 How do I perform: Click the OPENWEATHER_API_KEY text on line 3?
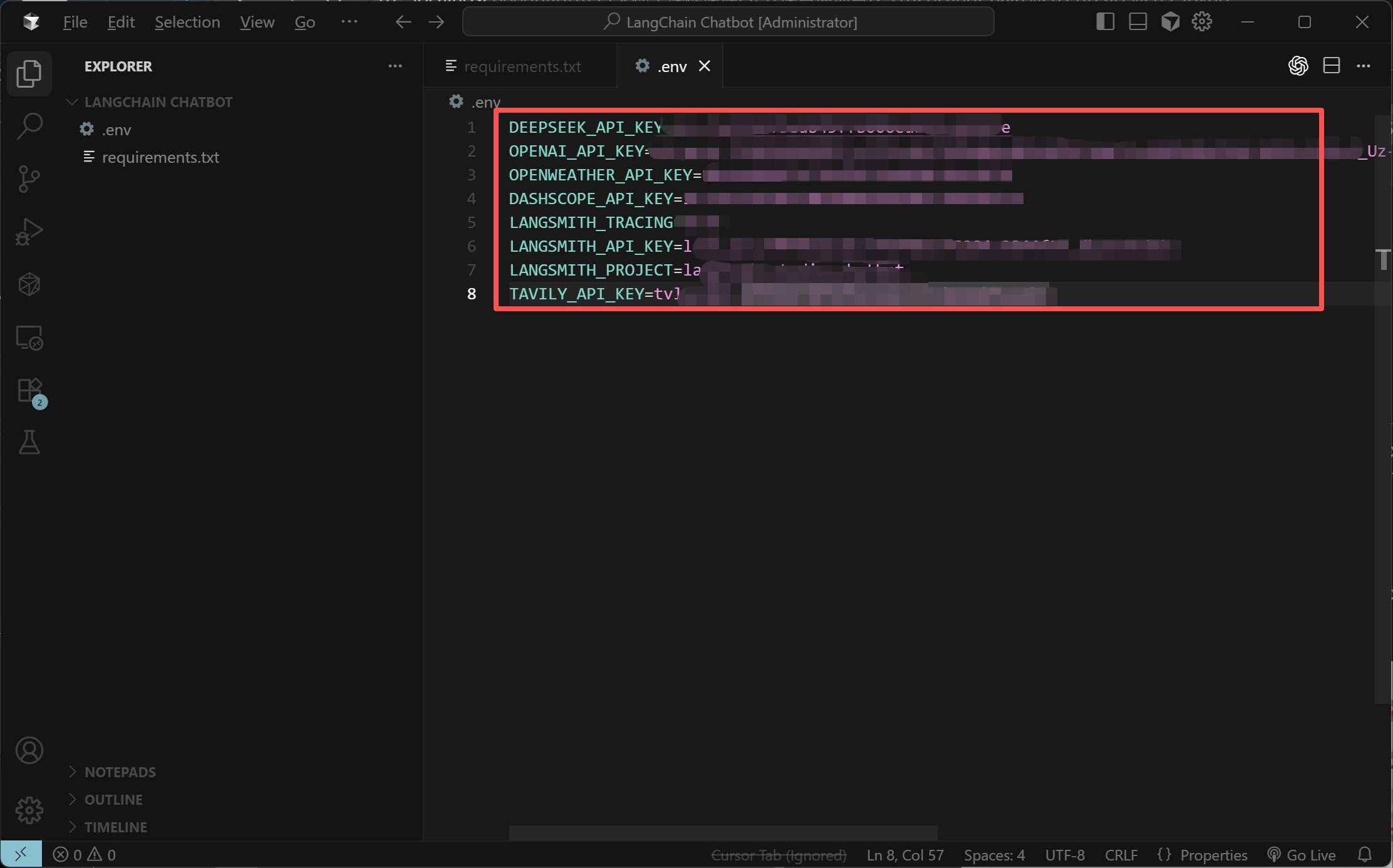600,175
